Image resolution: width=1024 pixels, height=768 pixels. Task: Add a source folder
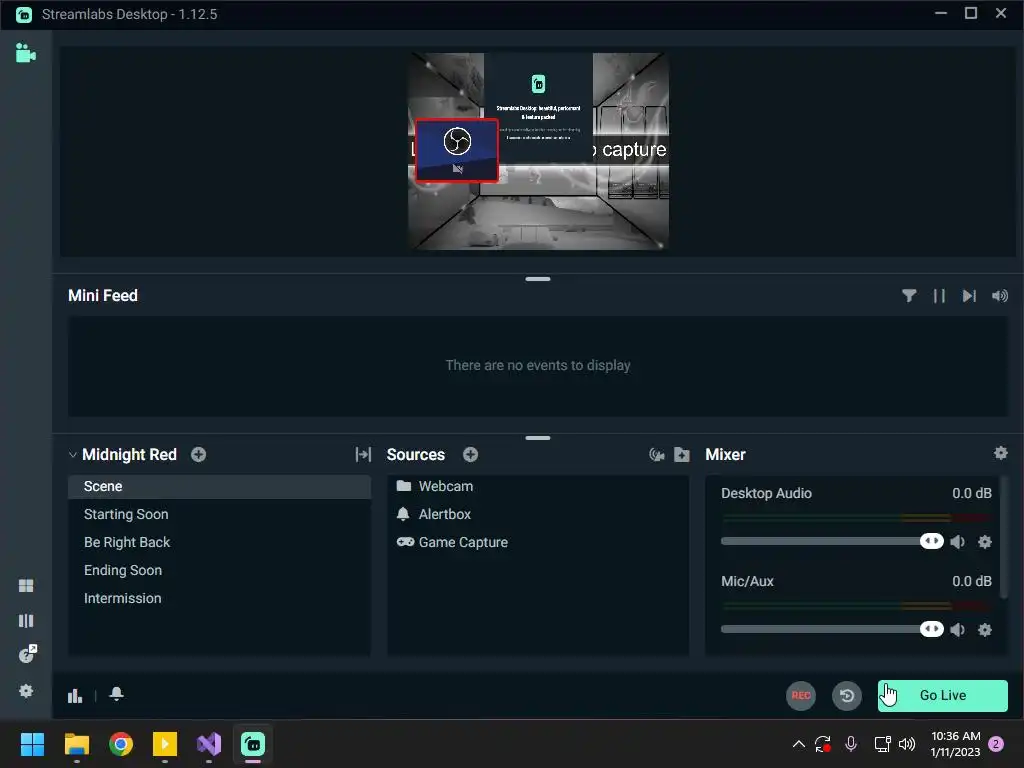pos(682,455)
